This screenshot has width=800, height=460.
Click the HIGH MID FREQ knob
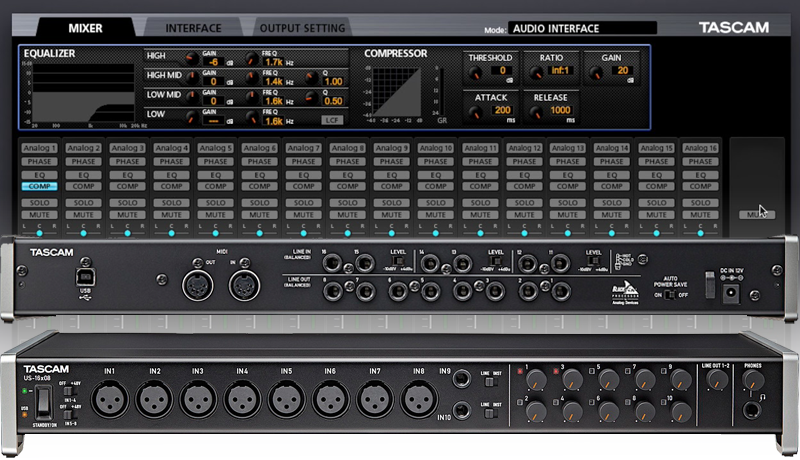[252, 78]
